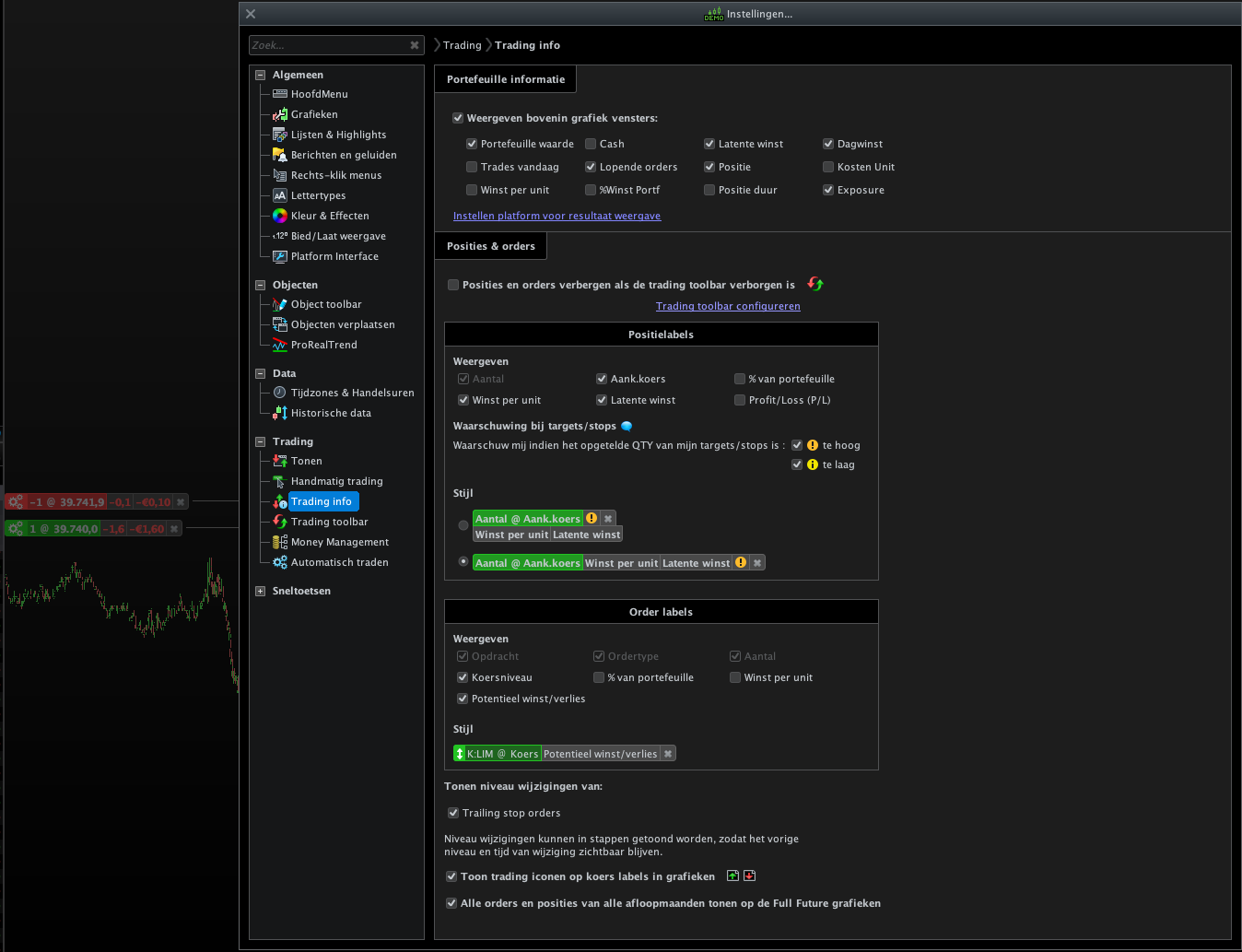Open HoofdMenu settings icon
1242x952 pixels.
280,94
